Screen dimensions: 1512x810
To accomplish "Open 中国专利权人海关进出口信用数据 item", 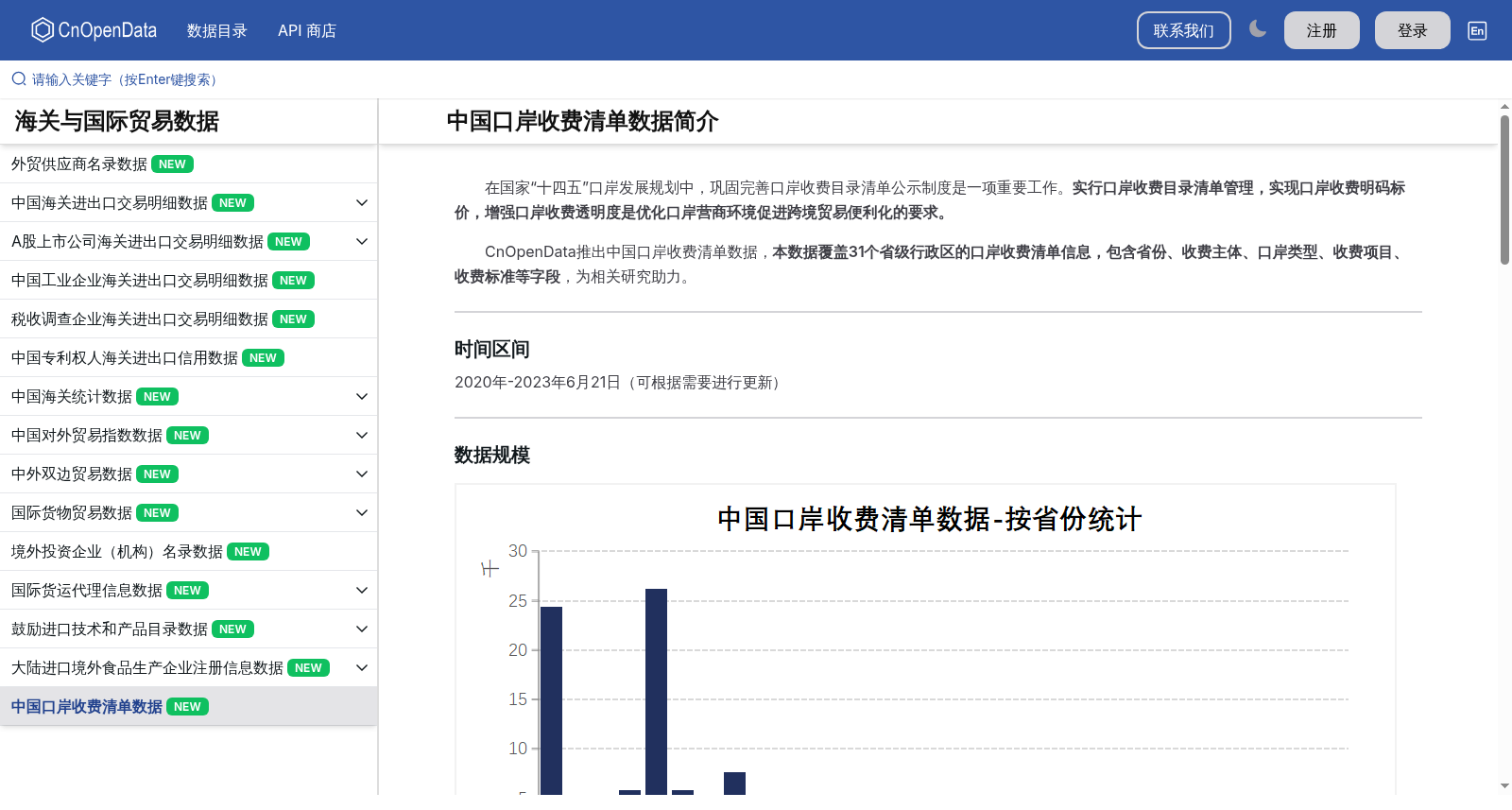I will pyautogui.click(x=189, y=357).
